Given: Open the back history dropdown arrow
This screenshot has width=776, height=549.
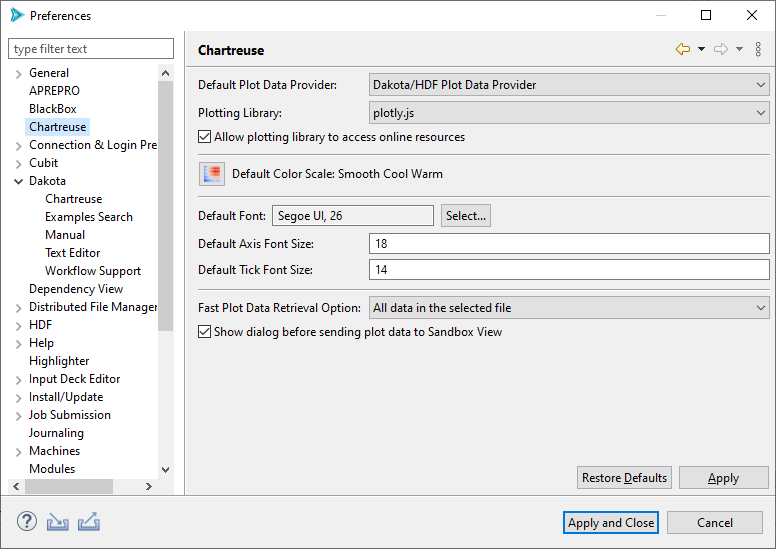Looking at the screenshot, I should pos(701,49).
